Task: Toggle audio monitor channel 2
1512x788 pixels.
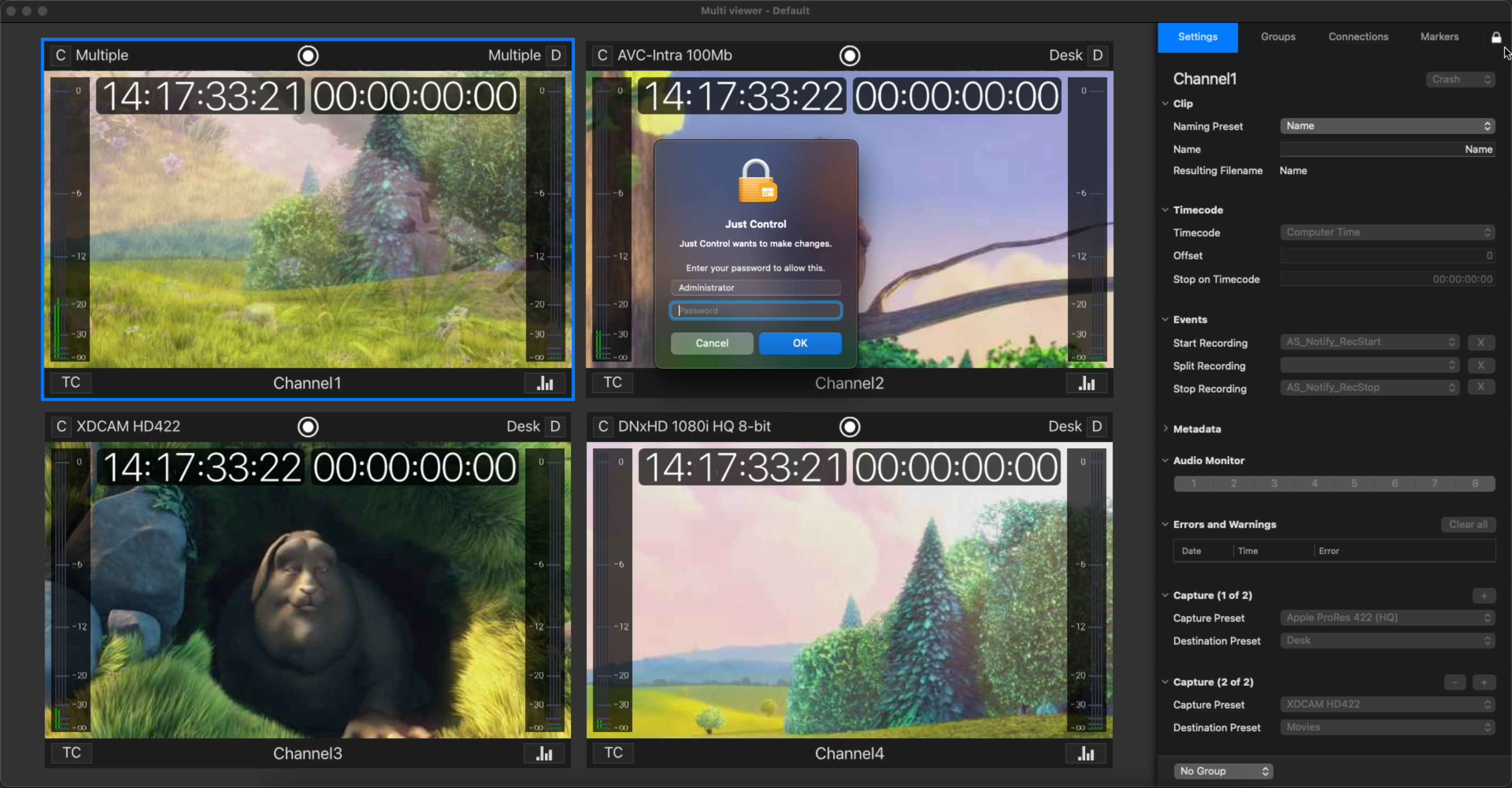Action: (1234, 483)
